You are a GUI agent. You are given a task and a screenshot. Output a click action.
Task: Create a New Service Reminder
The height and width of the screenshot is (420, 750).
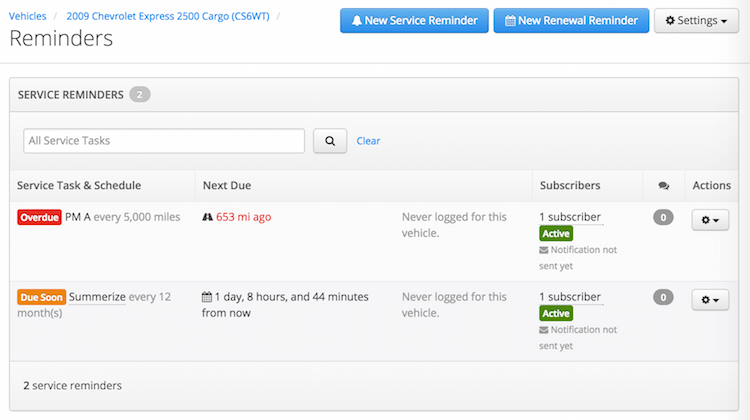click(414, 21)
